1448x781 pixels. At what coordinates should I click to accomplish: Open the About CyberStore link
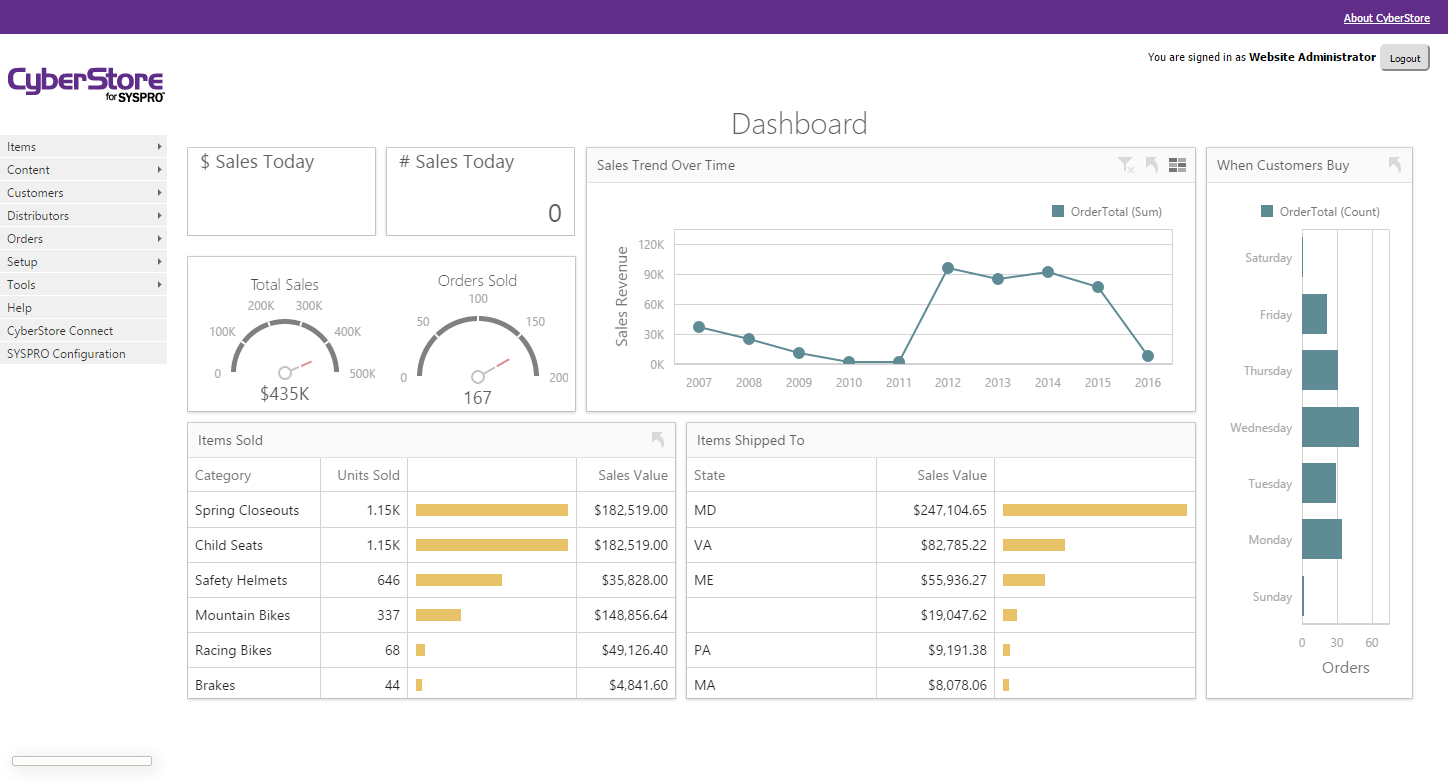(1386, 18)
